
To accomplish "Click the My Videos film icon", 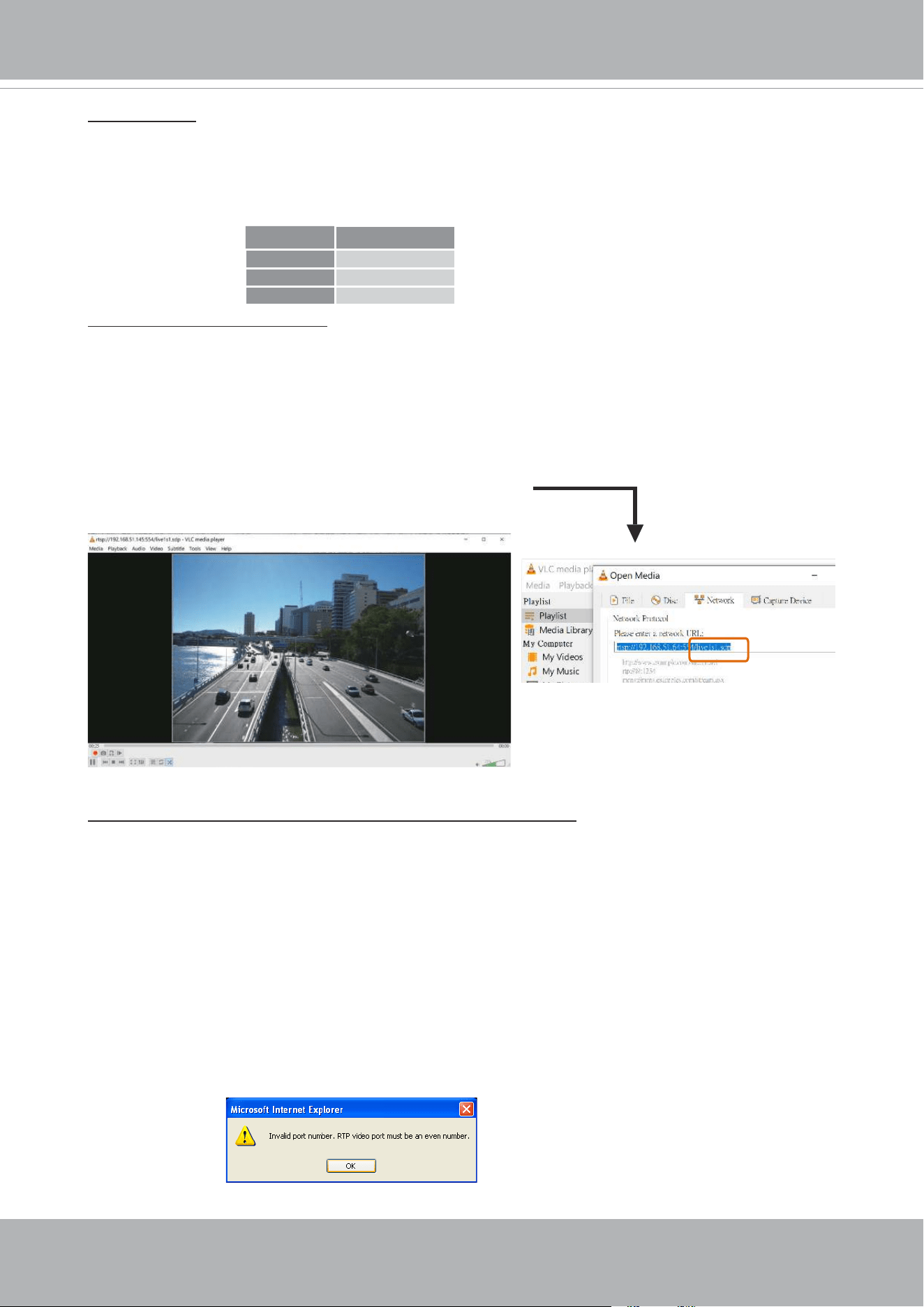I will click(x=532, y=657).
